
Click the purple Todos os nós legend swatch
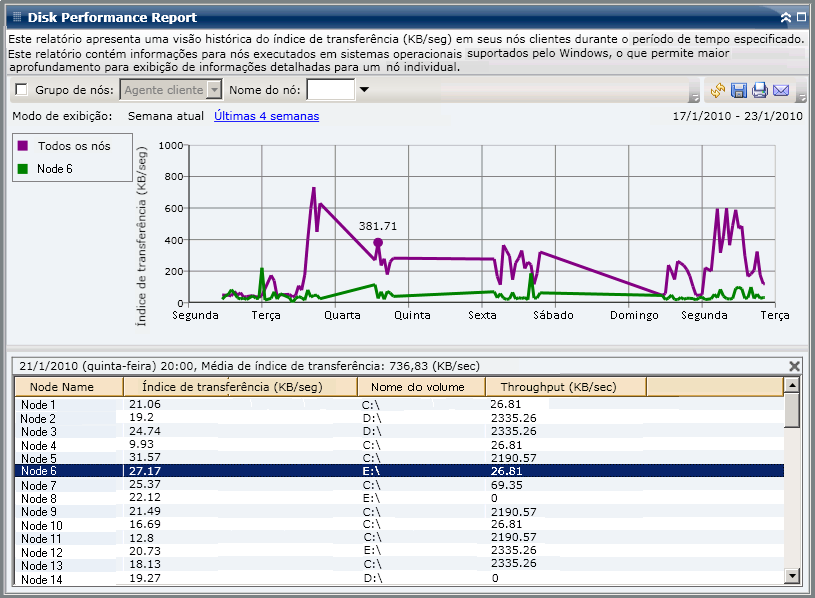pyautogui.click(x=23, y=146)
